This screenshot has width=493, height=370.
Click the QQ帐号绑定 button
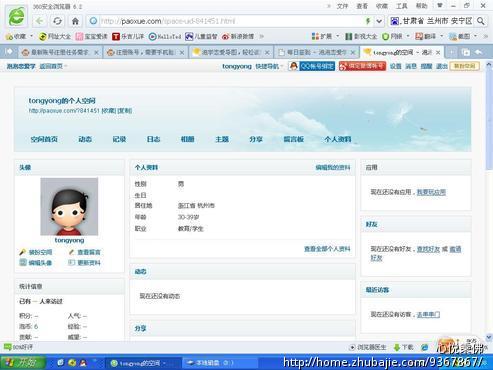(x=312, y=66)
